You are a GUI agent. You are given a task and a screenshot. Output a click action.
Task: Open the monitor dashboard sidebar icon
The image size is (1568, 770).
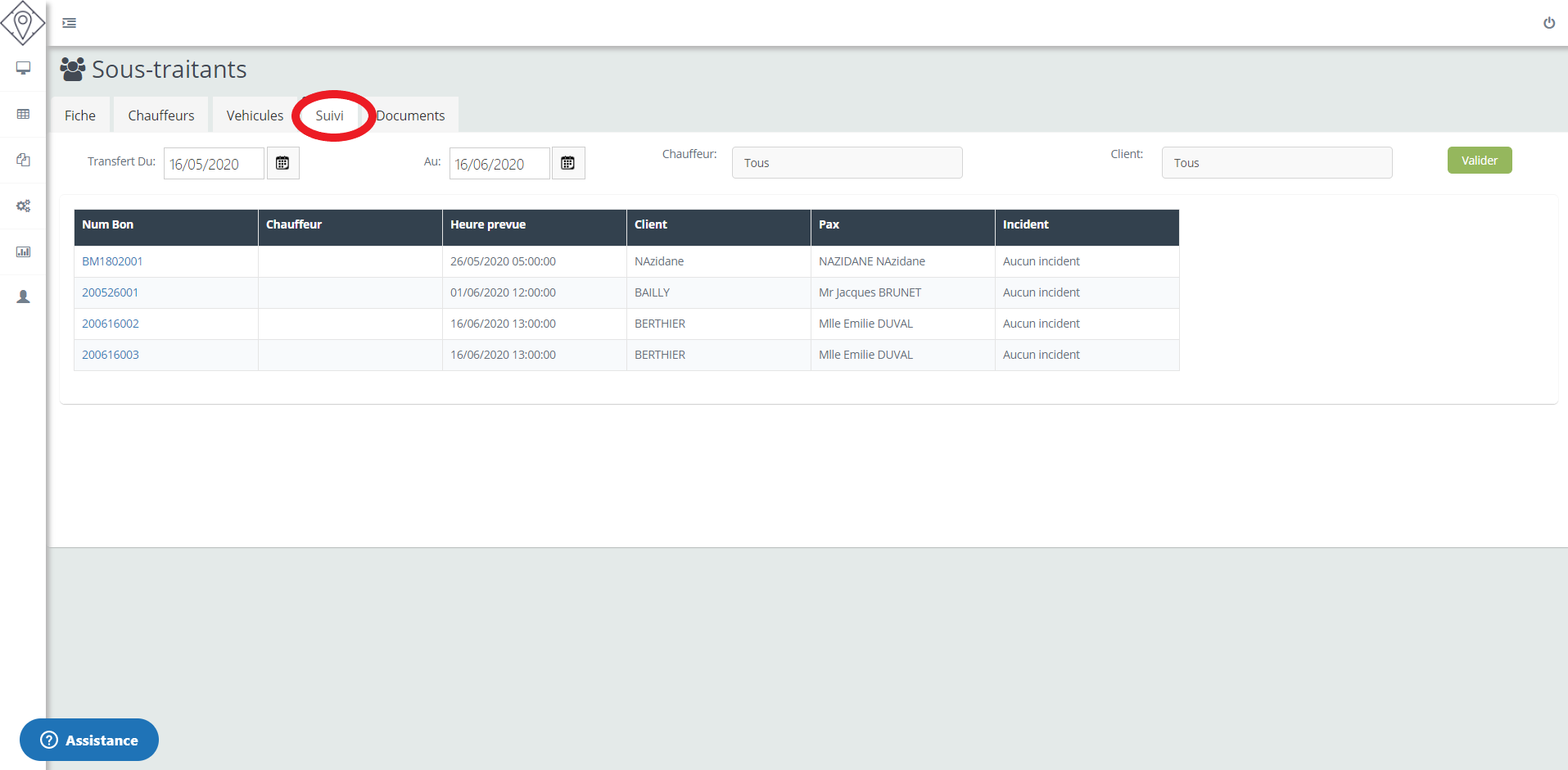pyautogui.click(x=23, y=68)
